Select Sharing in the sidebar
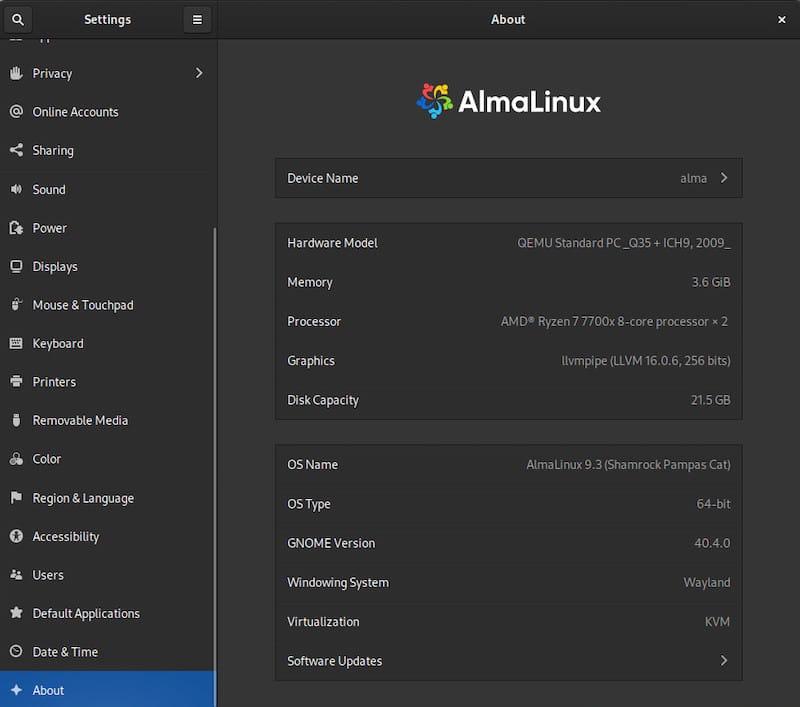 107,150
